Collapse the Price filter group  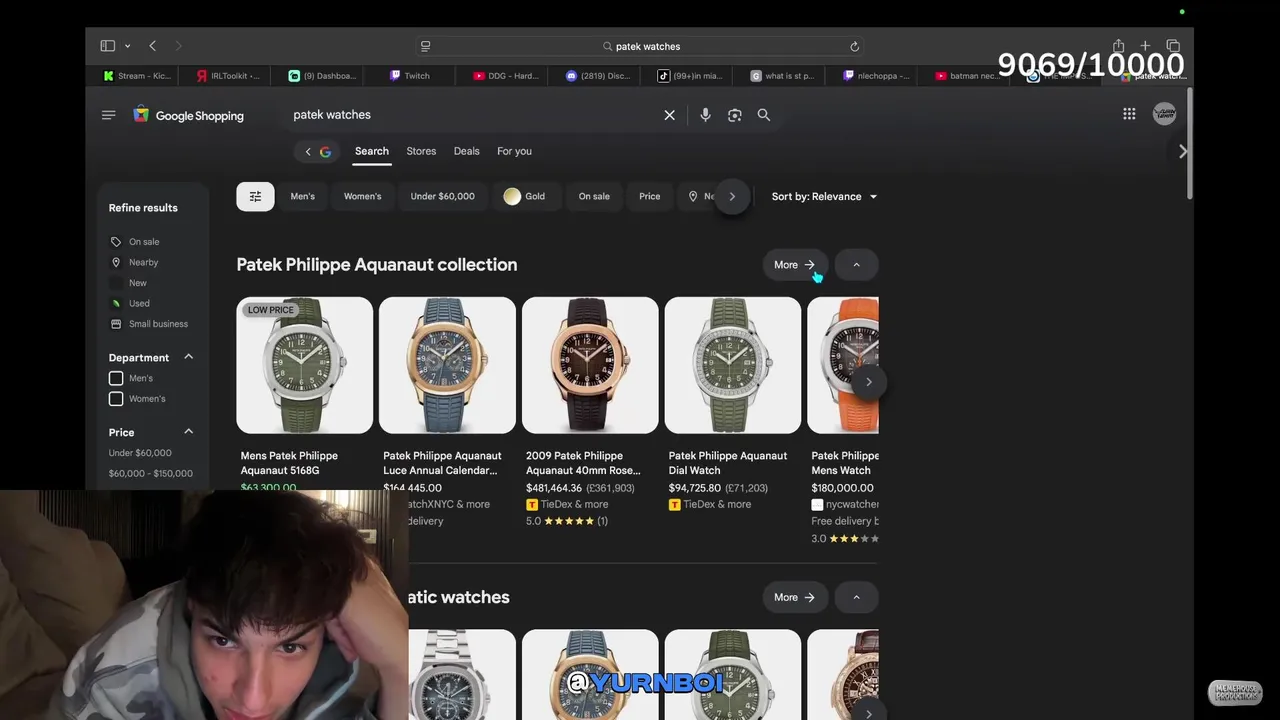coord(188,431)
